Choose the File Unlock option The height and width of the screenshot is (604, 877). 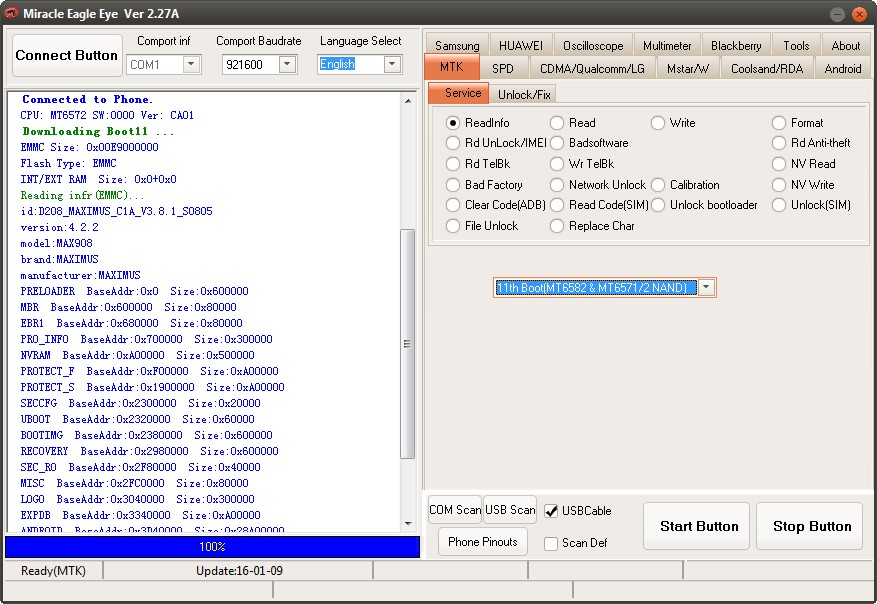coord(453,226)
